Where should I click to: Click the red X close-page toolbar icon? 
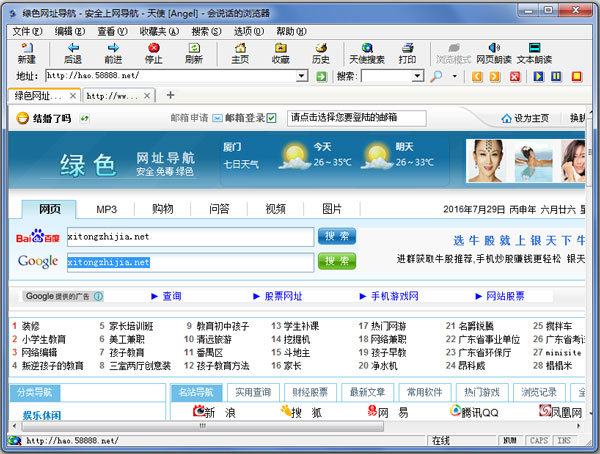coord(515,77)
